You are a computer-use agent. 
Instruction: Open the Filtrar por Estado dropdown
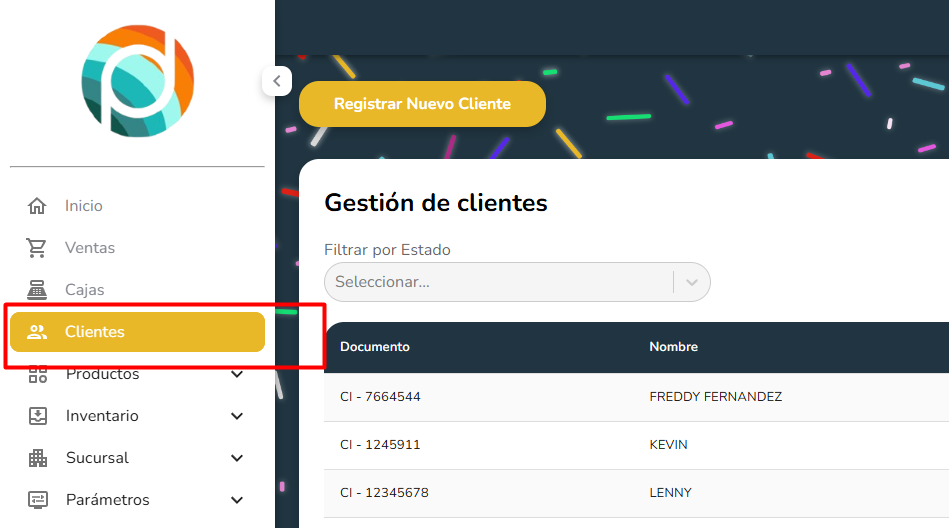(516, 282)
